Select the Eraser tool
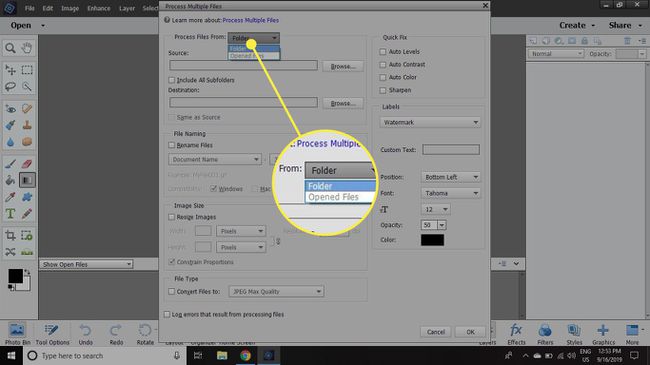Screen dimensions: 650x365 point(27,164)
